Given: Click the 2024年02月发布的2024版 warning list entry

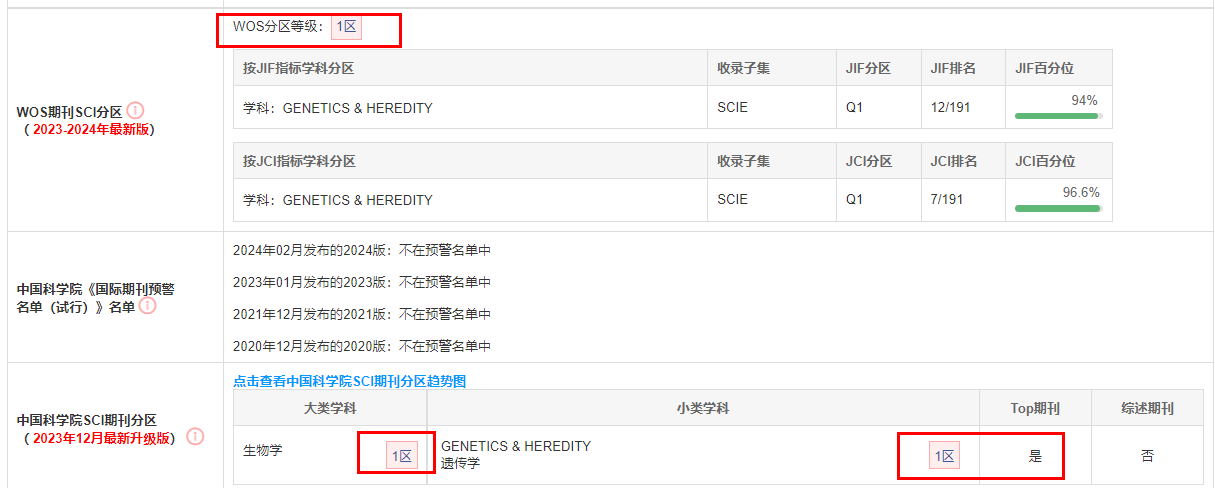Looking at the screenshot, I should [362, 250].
